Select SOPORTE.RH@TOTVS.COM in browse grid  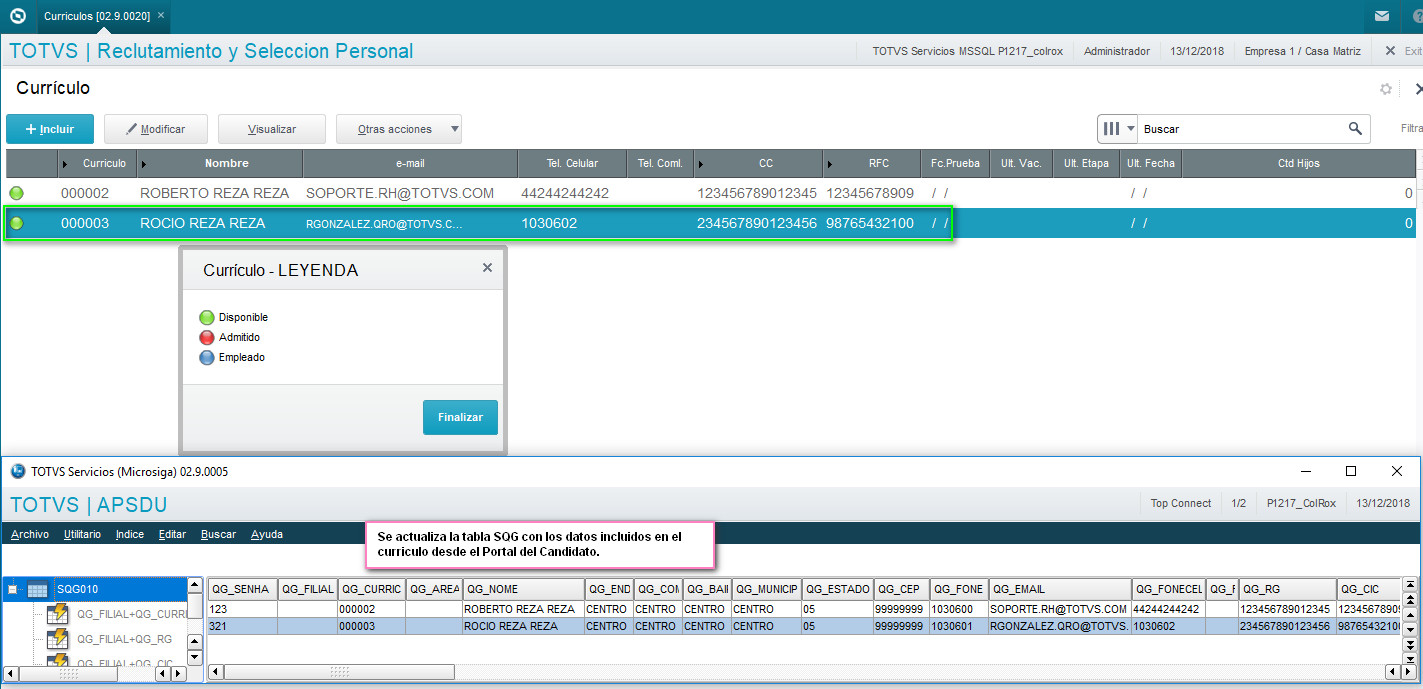pyautogui.click(x=400, y=193)
